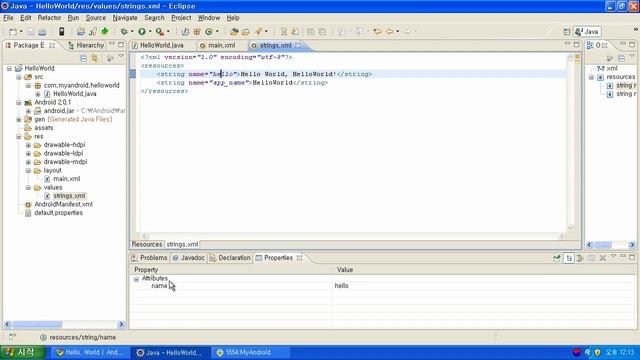Open the Source menu
The height and width of the screenshot is (360, 640).
point(96,18)
